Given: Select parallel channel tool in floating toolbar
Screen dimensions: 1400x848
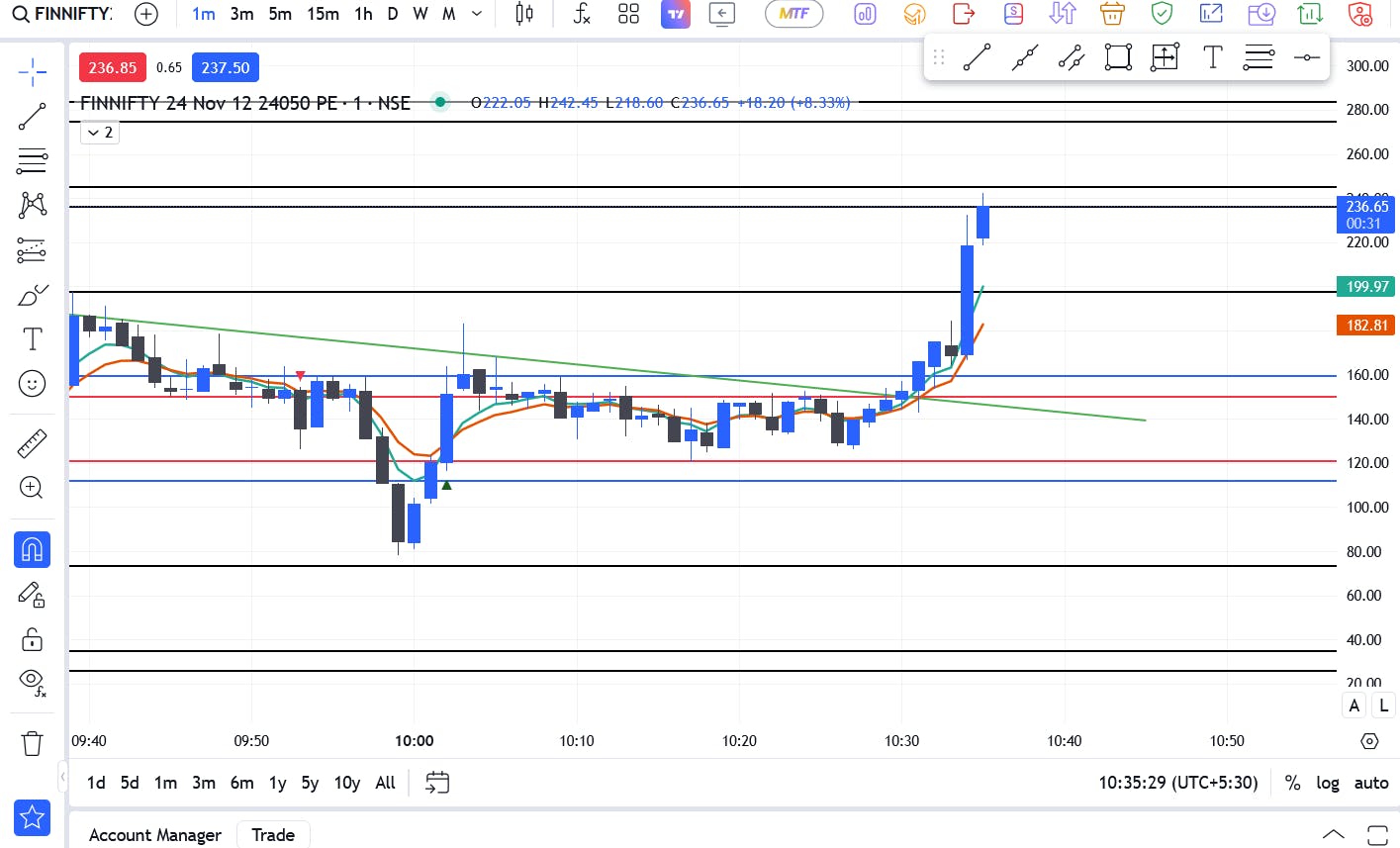Looking at the screenshot, I should click(1072, 57).
